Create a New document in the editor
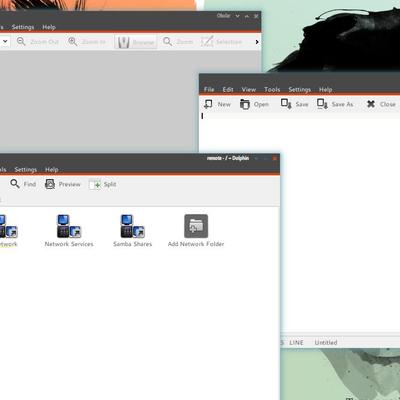 [x=217, y=104]
